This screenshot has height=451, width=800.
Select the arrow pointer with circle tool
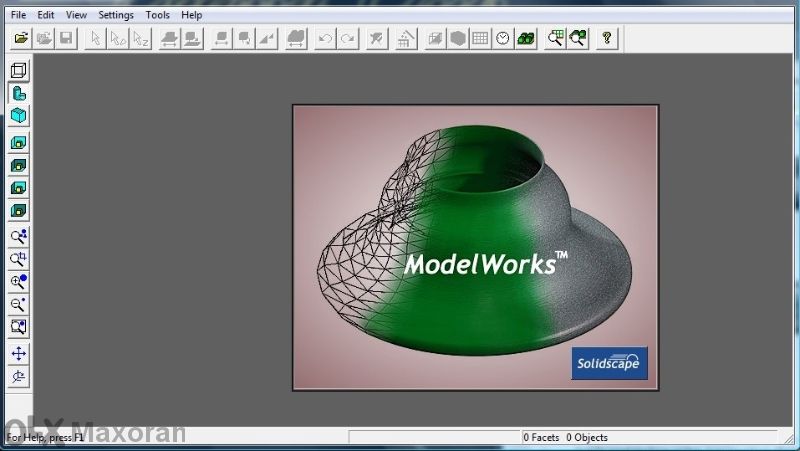[x=118, y=38]
